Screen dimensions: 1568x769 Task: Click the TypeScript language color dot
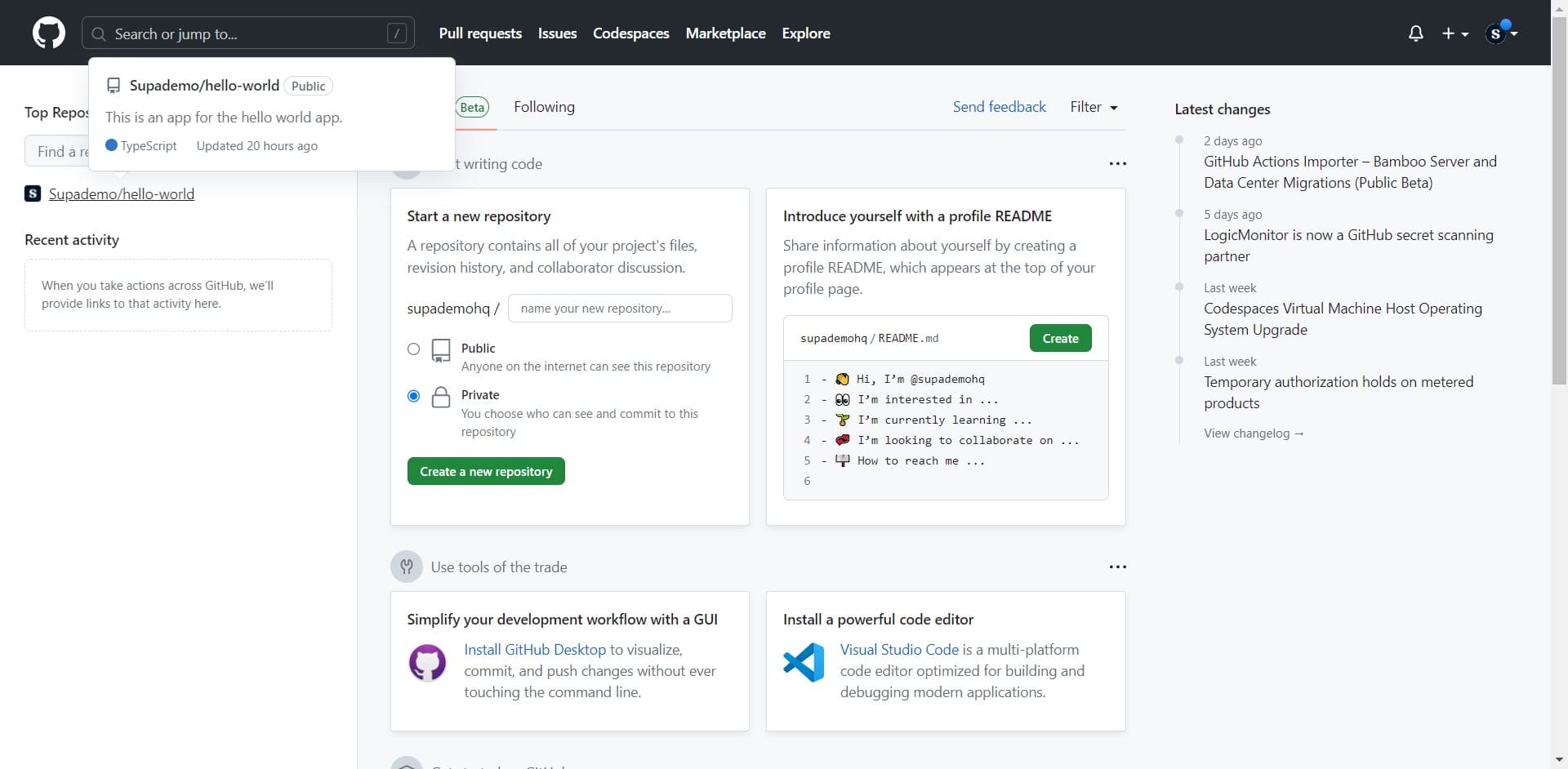[112, 145]
